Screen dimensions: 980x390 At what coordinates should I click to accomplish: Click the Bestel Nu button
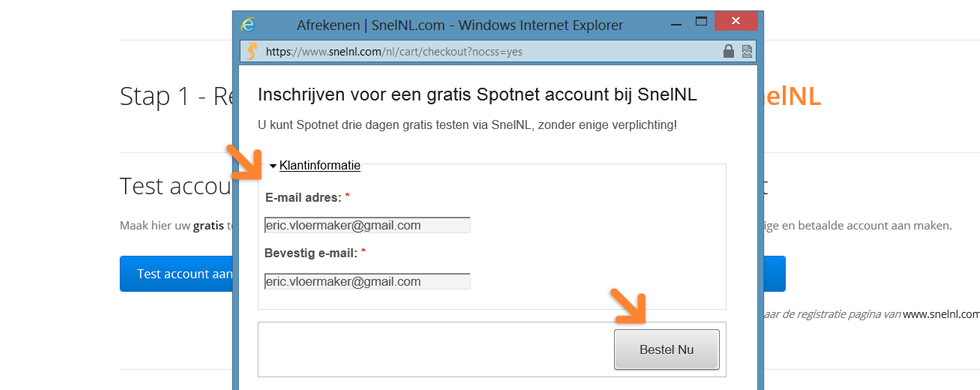click(x=666, y=350)
